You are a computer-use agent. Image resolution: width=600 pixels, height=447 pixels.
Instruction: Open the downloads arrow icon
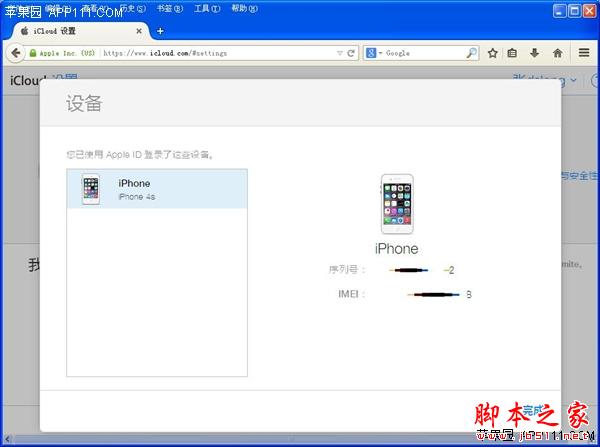point(535,53)
